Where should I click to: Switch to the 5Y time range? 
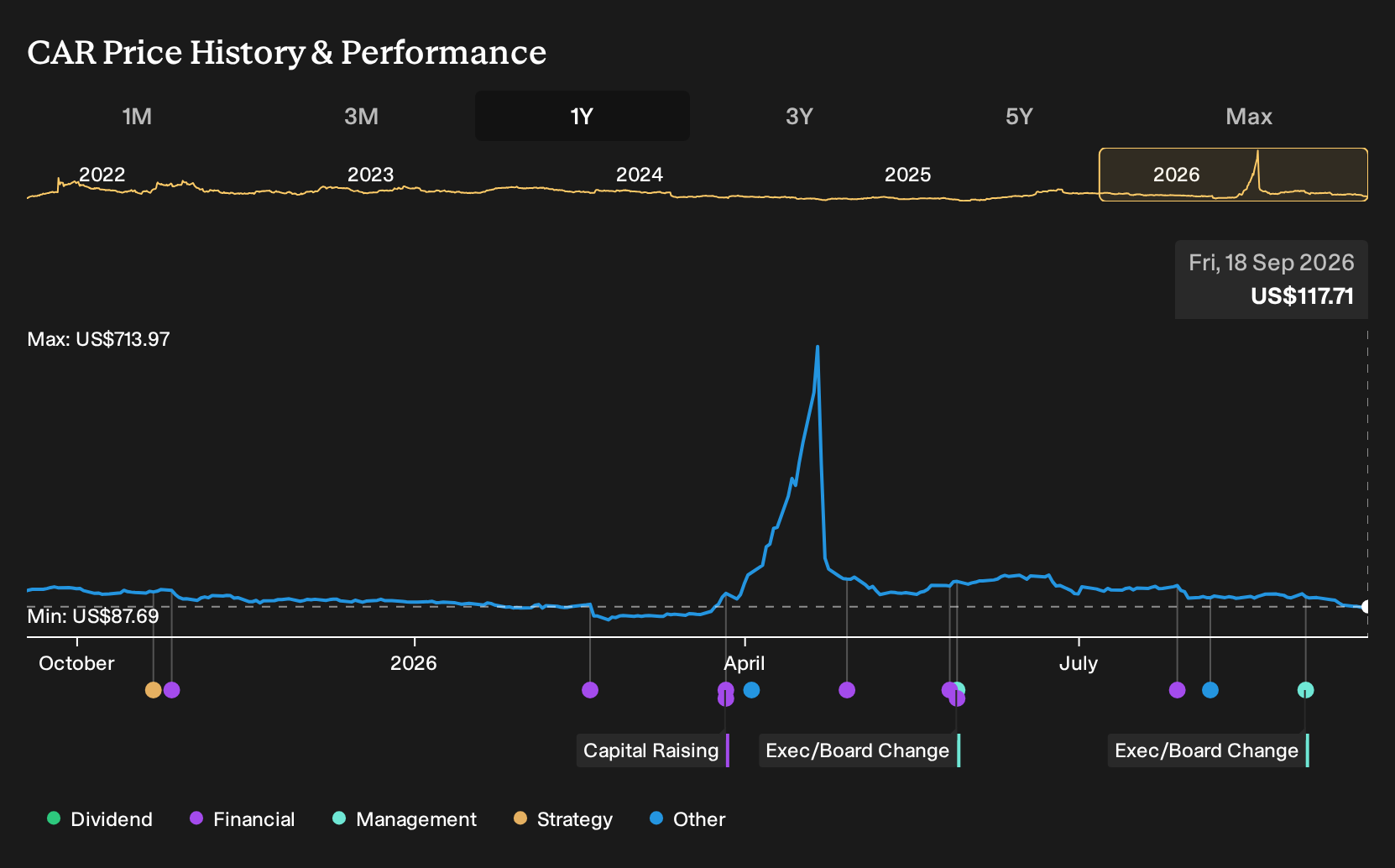point(1019,116)
